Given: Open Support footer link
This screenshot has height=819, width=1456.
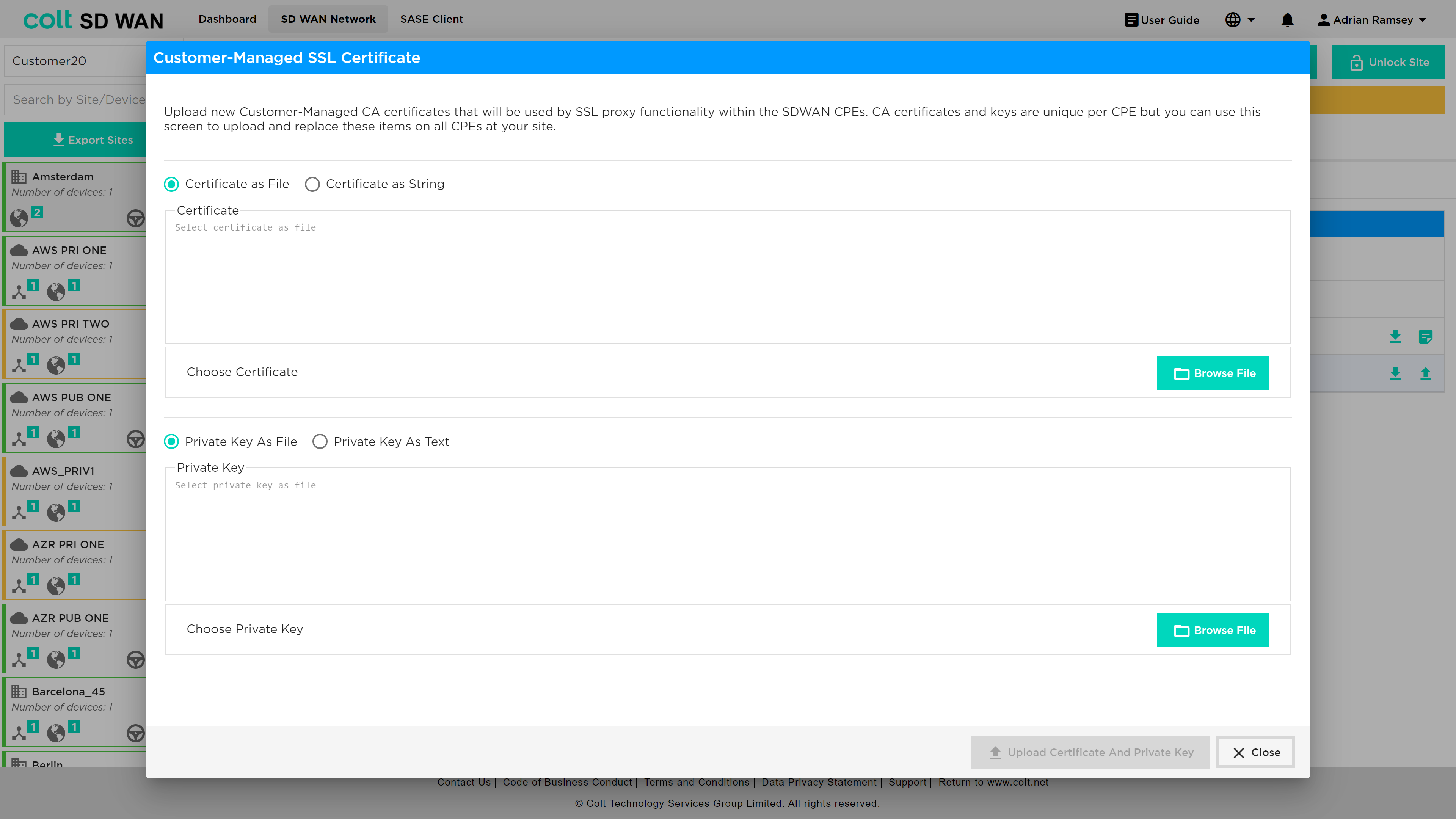Looking at the screenshot, I should click(x=907, y=782).
